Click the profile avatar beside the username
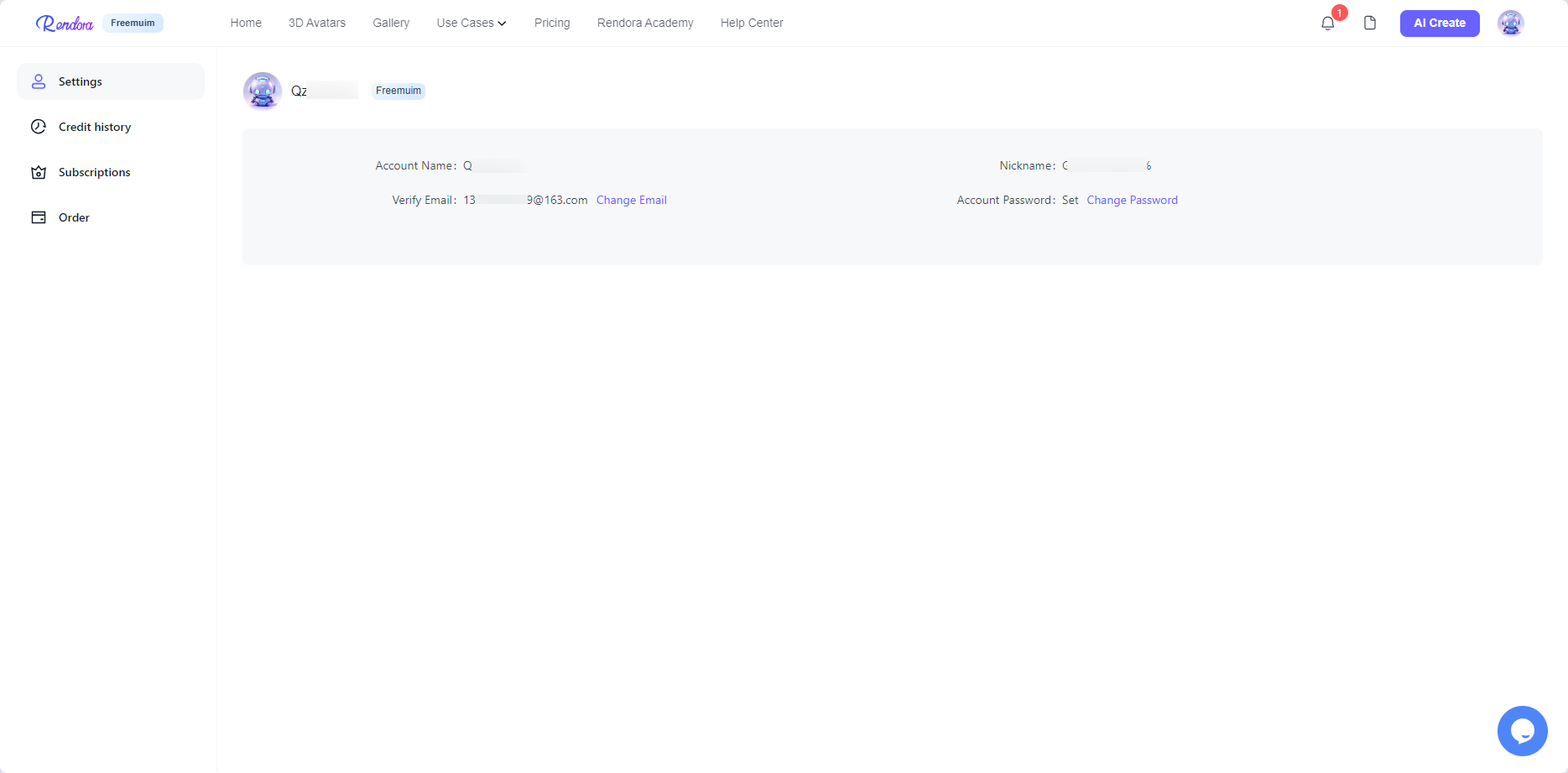 tap(263, 91)
